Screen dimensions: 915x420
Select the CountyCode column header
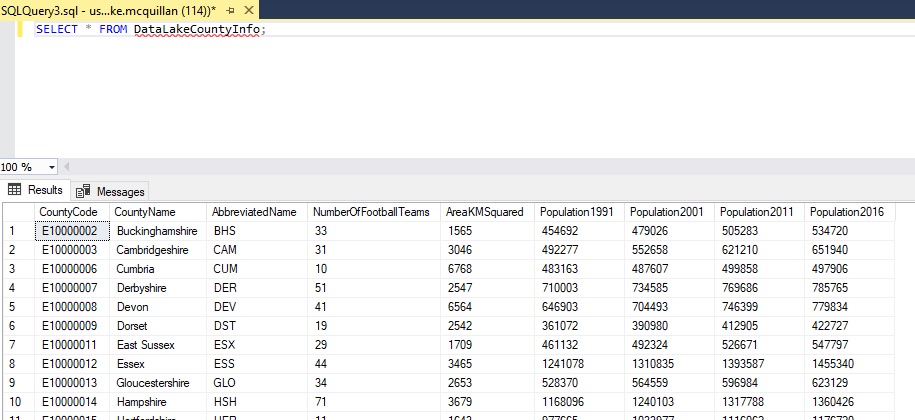tap(68, 212)
